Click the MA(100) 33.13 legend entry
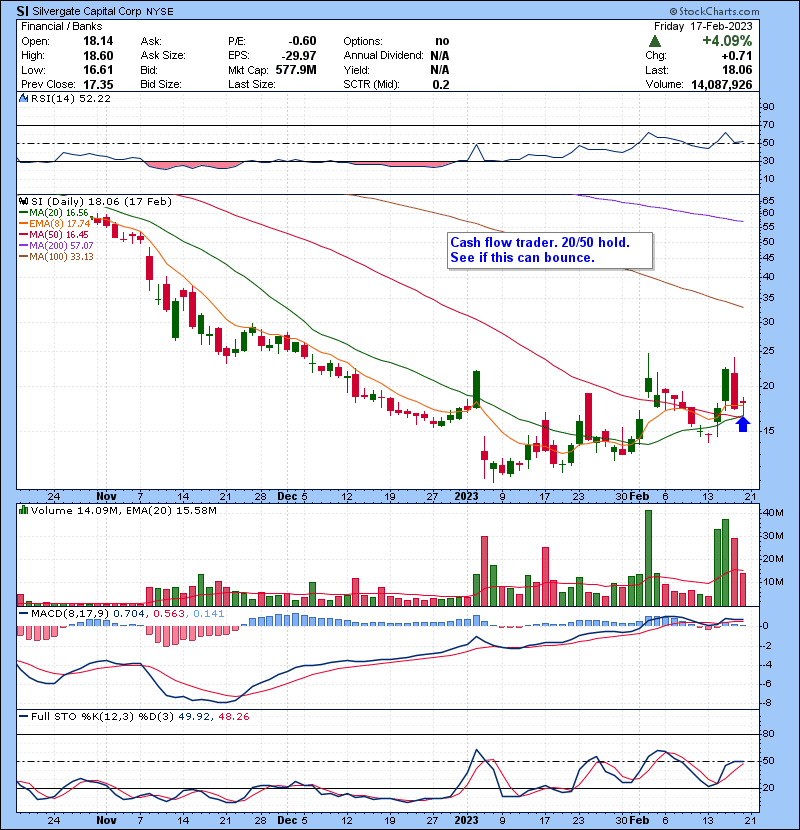The width and height of the screenshot is (800, 830). (56, 257)
